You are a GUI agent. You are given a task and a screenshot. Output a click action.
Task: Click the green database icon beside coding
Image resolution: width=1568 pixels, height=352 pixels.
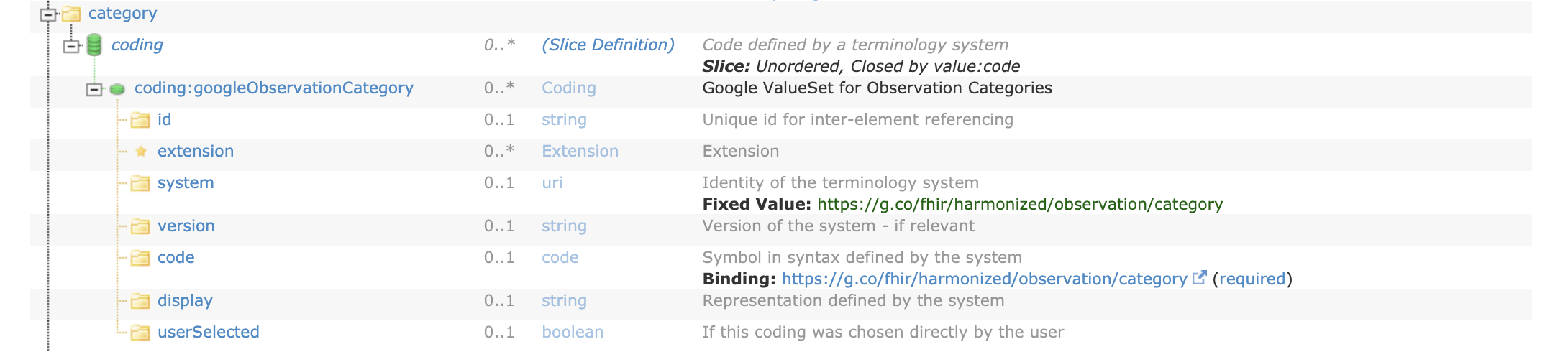[94, 45]
